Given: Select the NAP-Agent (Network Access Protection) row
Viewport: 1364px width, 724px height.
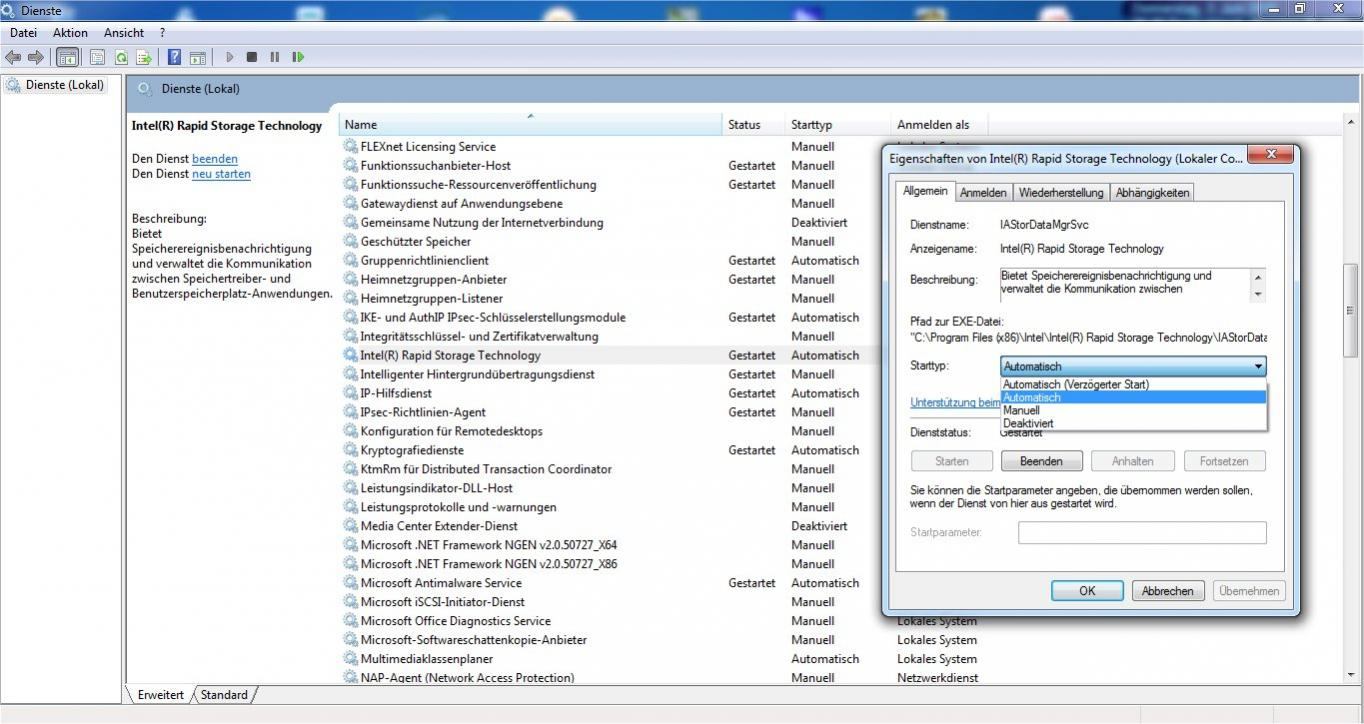Looking at the screenshot, I should click(x=660, y=678).
